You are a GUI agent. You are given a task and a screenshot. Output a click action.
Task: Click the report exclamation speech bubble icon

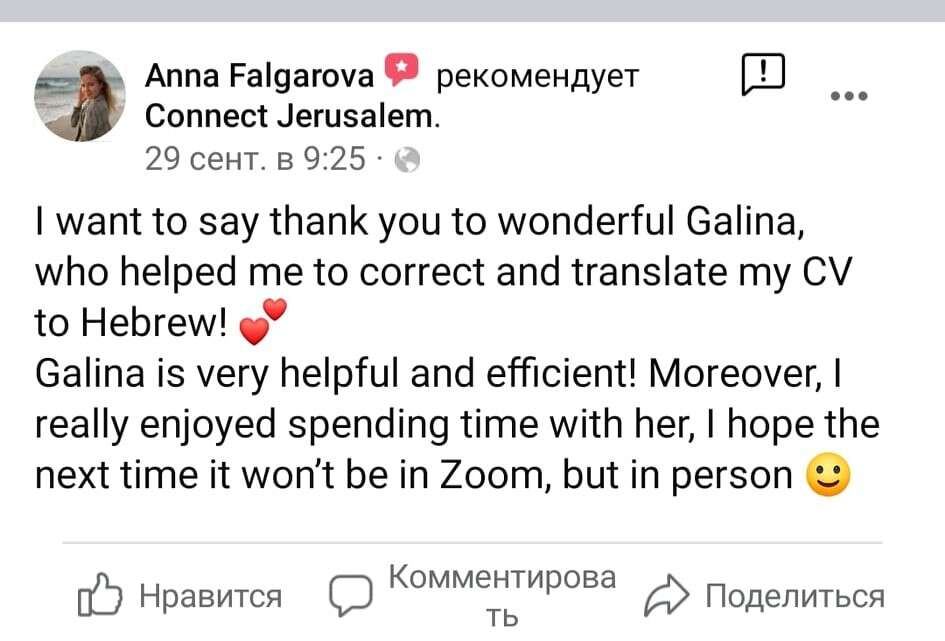[x=761, y=75]
